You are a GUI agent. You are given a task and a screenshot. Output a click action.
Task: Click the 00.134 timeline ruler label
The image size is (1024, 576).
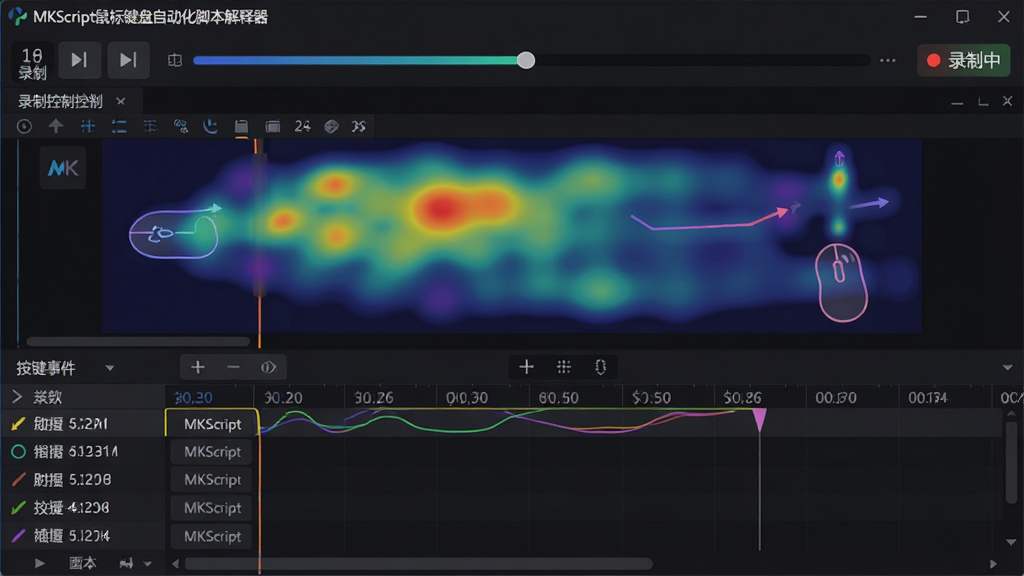pyautogui.click(x=927, y=397)
